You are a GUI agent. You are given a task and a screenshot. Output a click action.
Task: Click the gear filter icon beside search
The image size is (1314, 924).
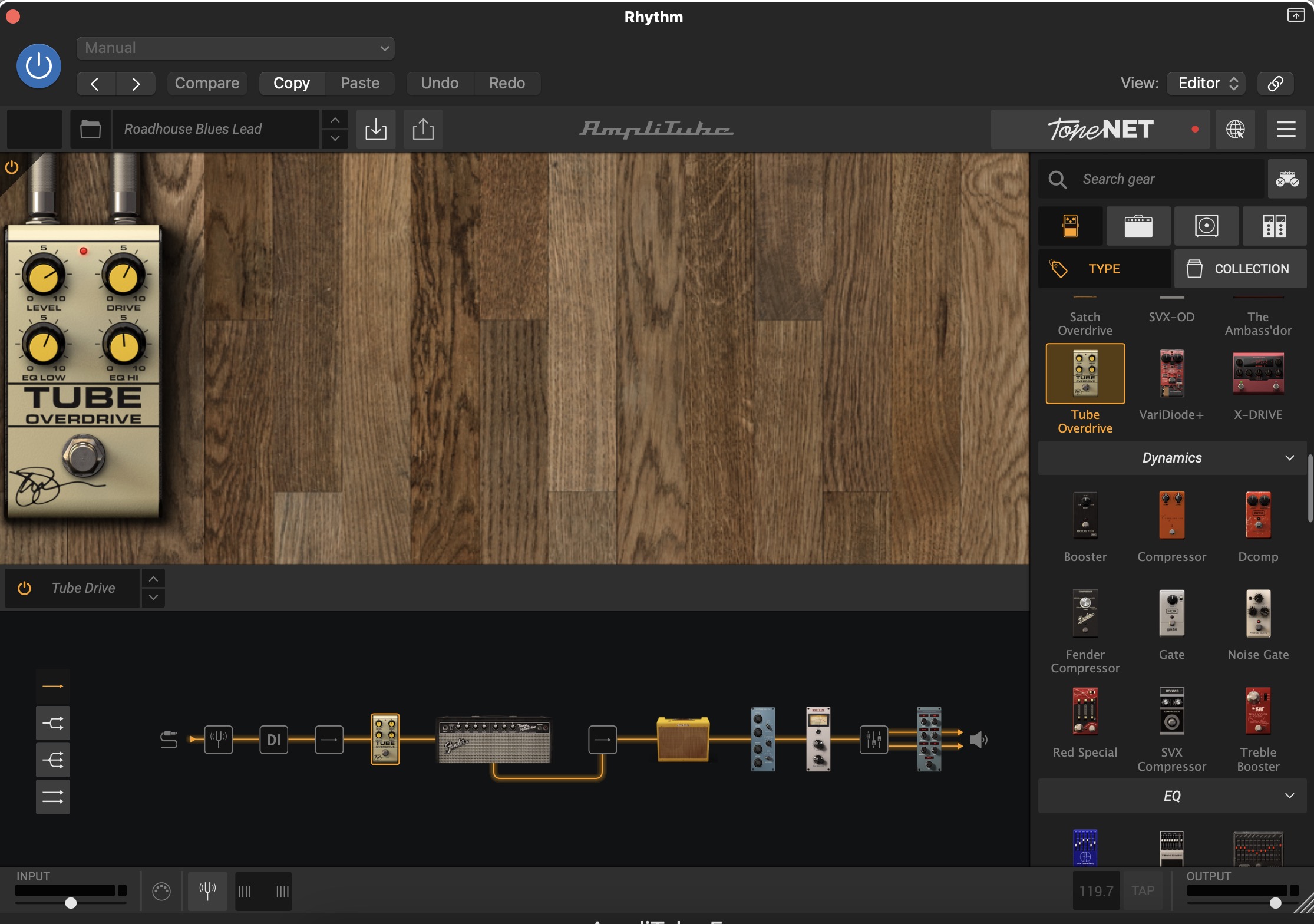point(1287,179)
